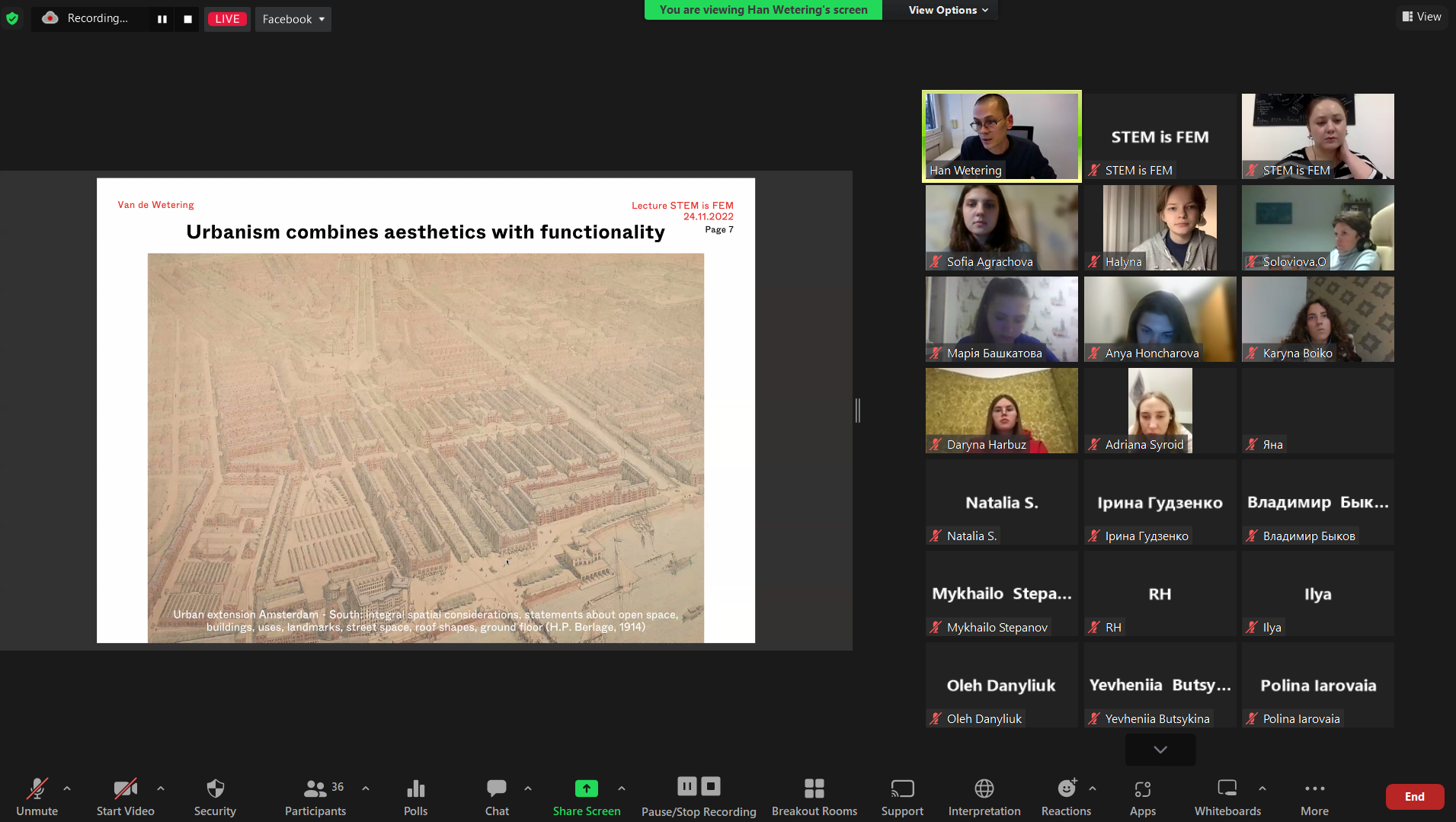The width and height of the screenshot is (1456, 822).
Task: Select the Polina Iarovaia participant tile
Action: point(1318,685)
